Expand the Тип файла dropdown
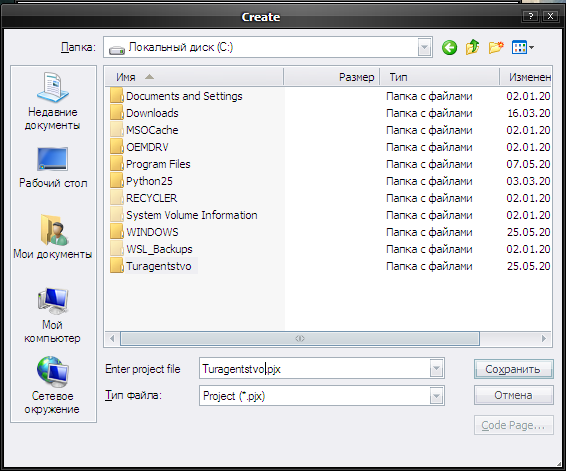 click(436, 396)
